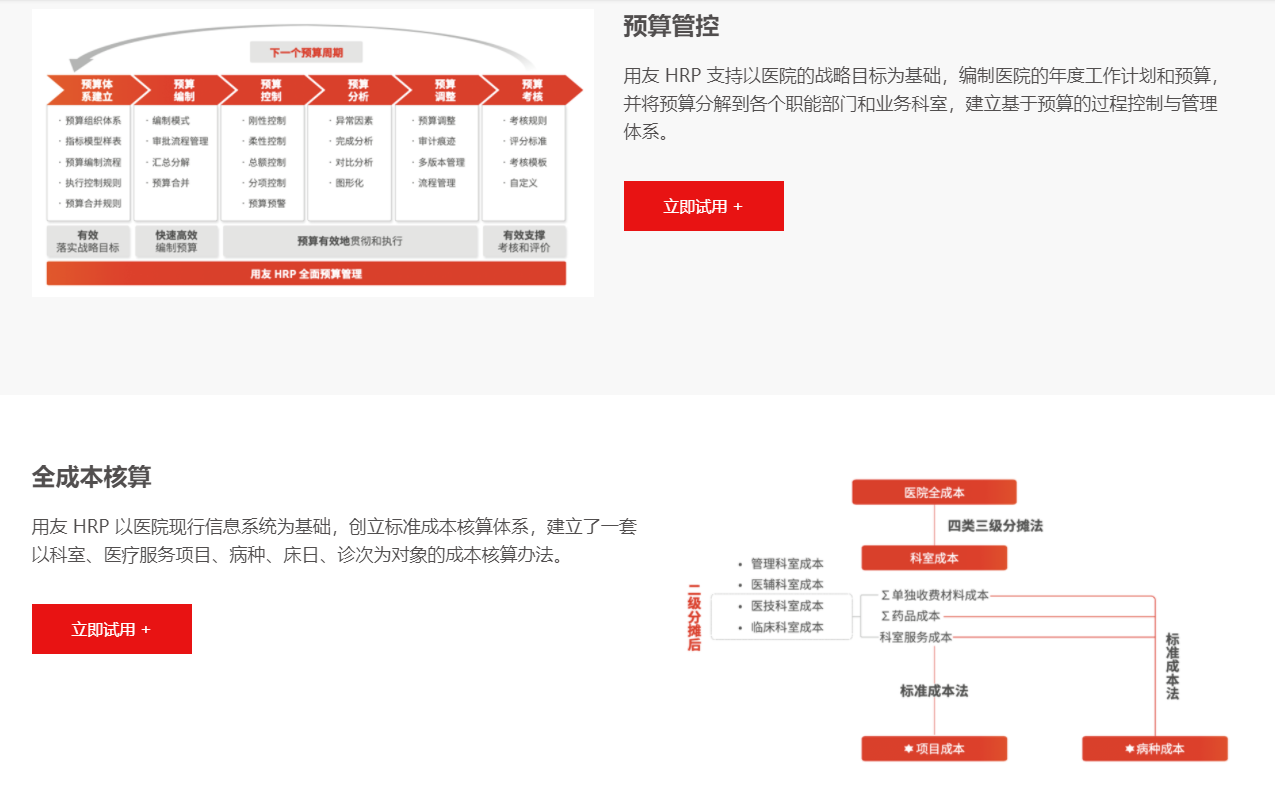Select the 项目成本 star box

click(934, 749)
